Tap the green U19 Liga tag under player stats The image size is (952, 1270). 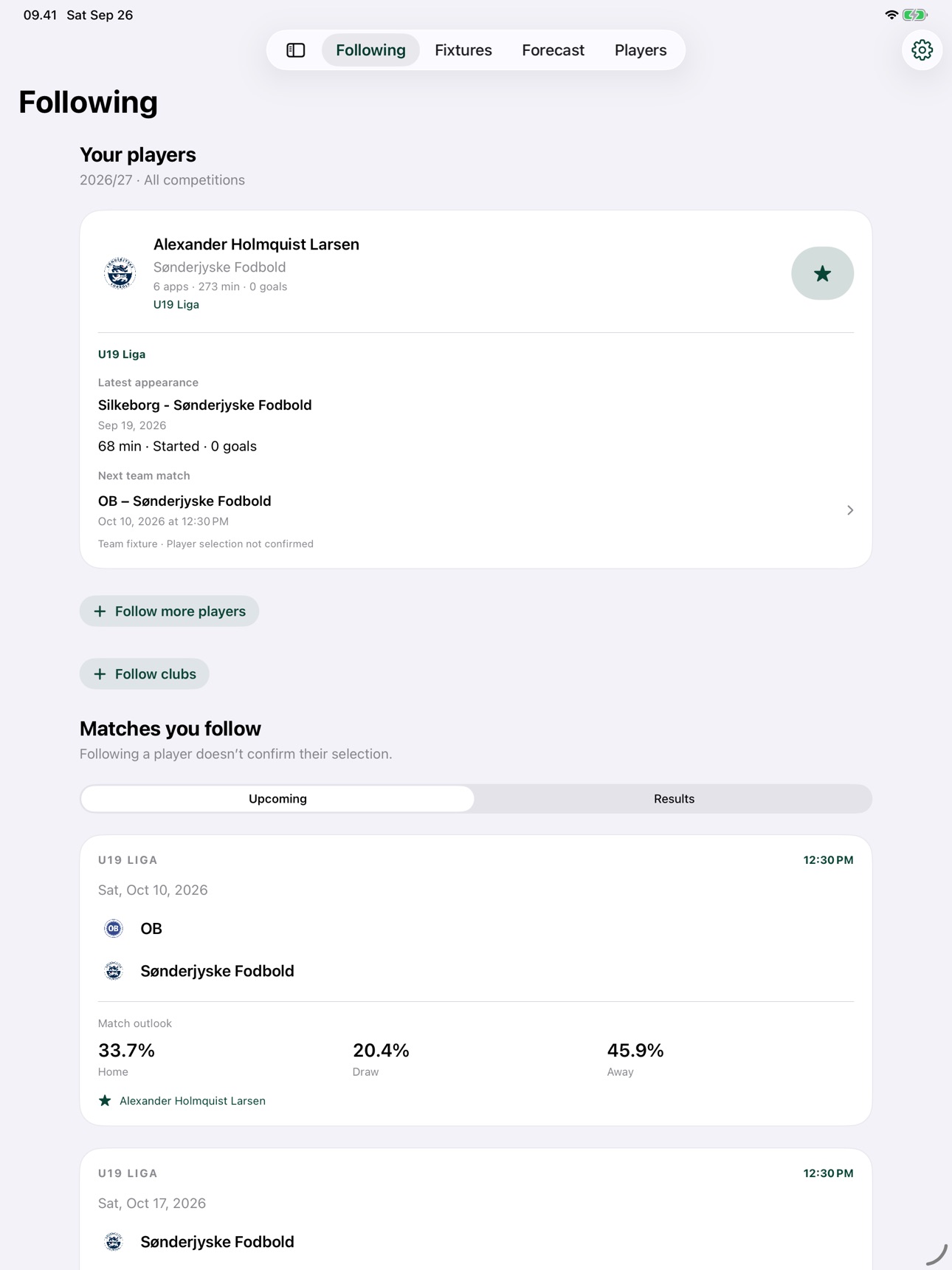176,304
